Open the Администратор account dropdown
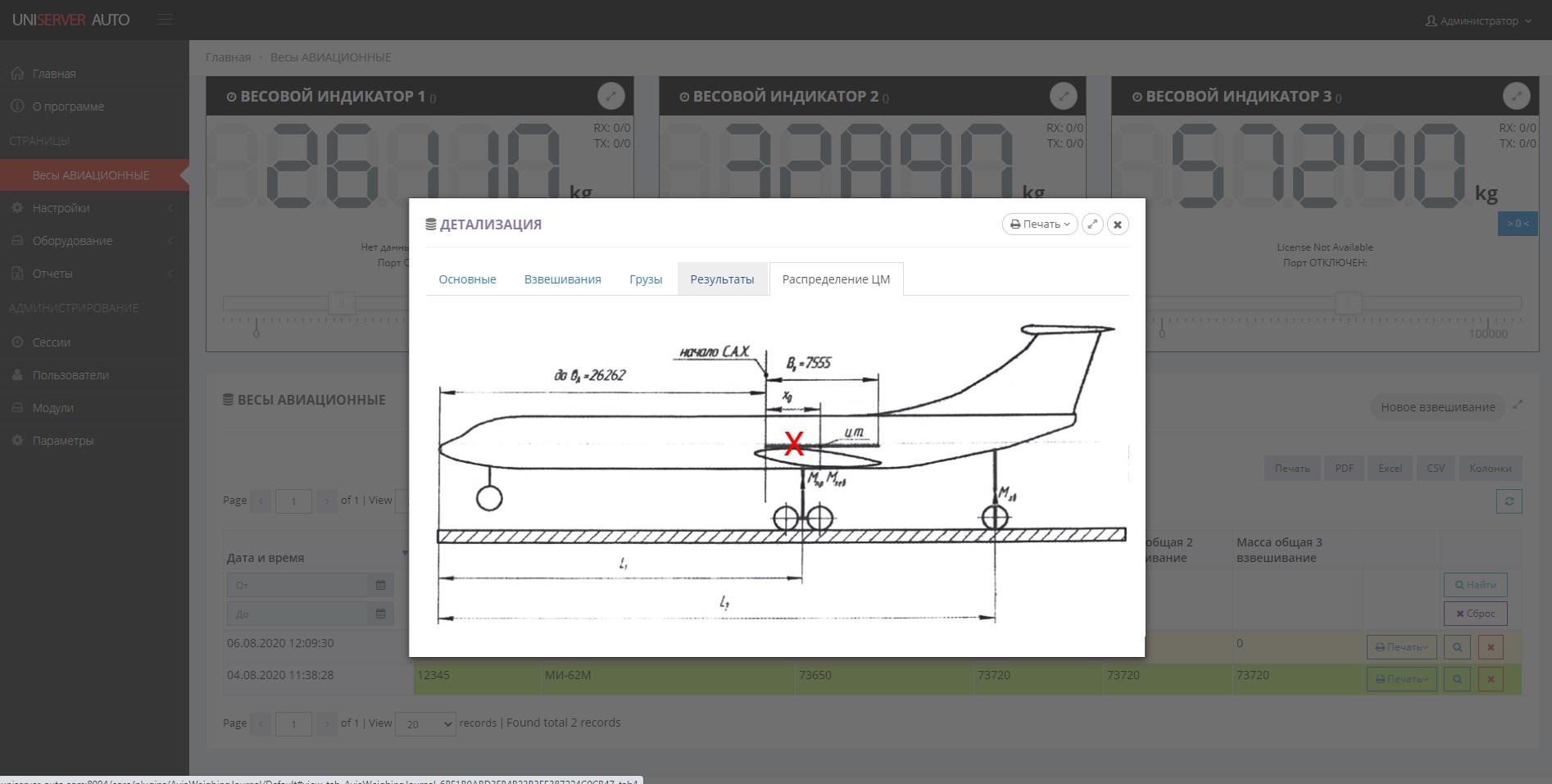The image size is (1552, 784). tap(1477, 20)
